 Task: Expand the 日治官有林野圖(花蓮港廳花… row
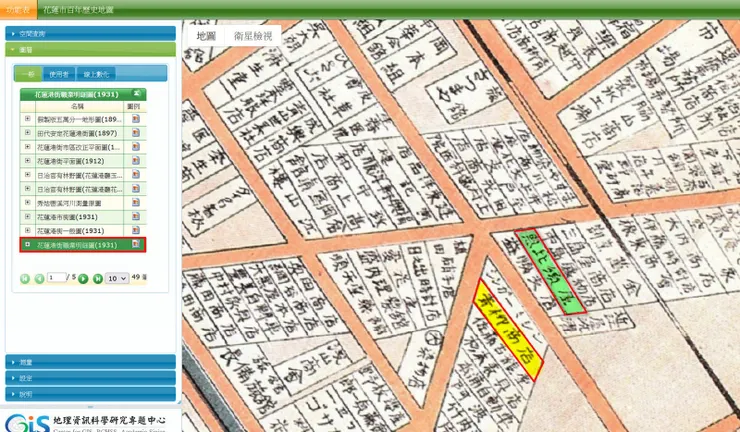coord(27,188)
